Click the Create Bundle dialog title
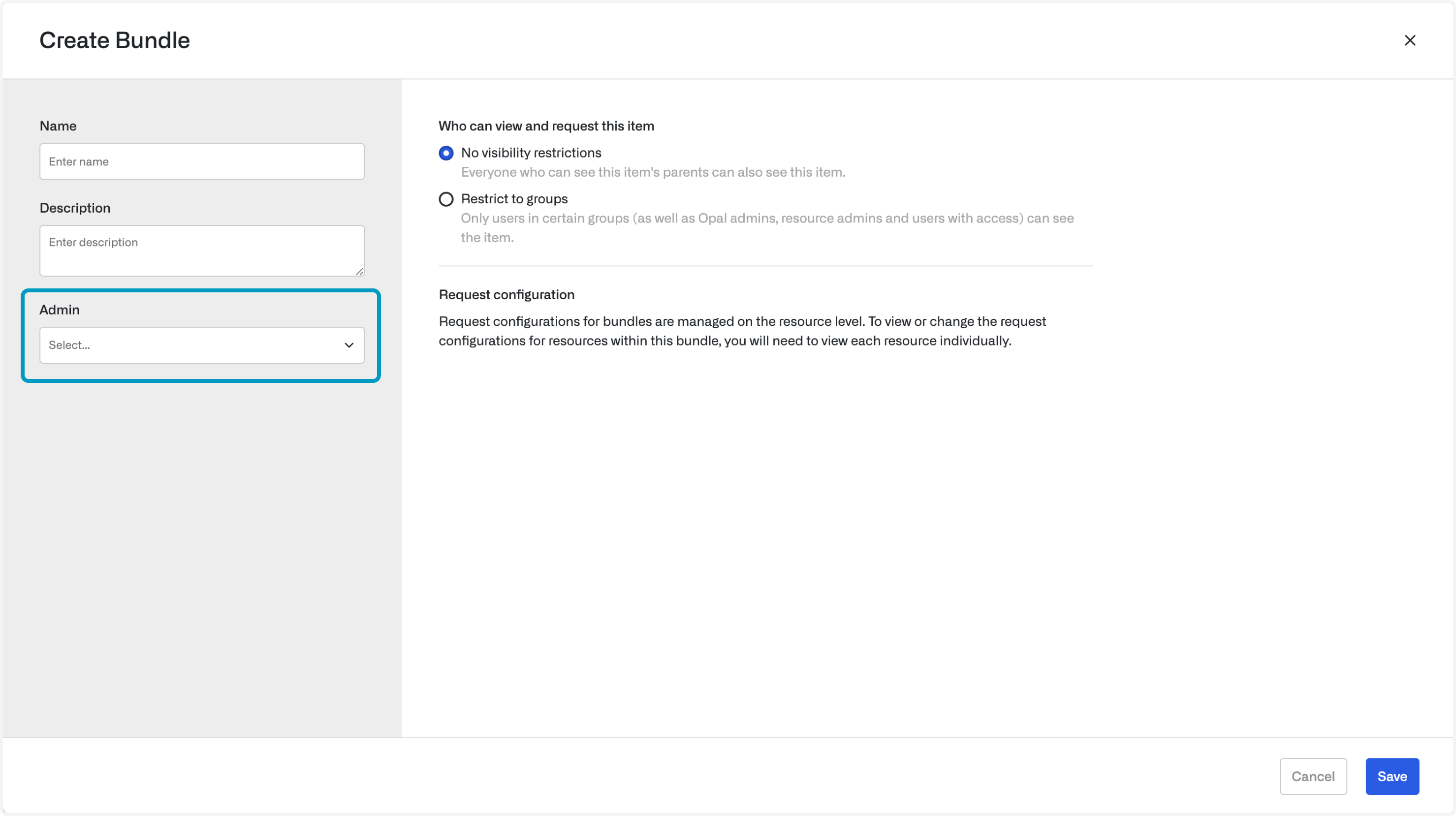The image size is (1456, 816). pos(114,40)
